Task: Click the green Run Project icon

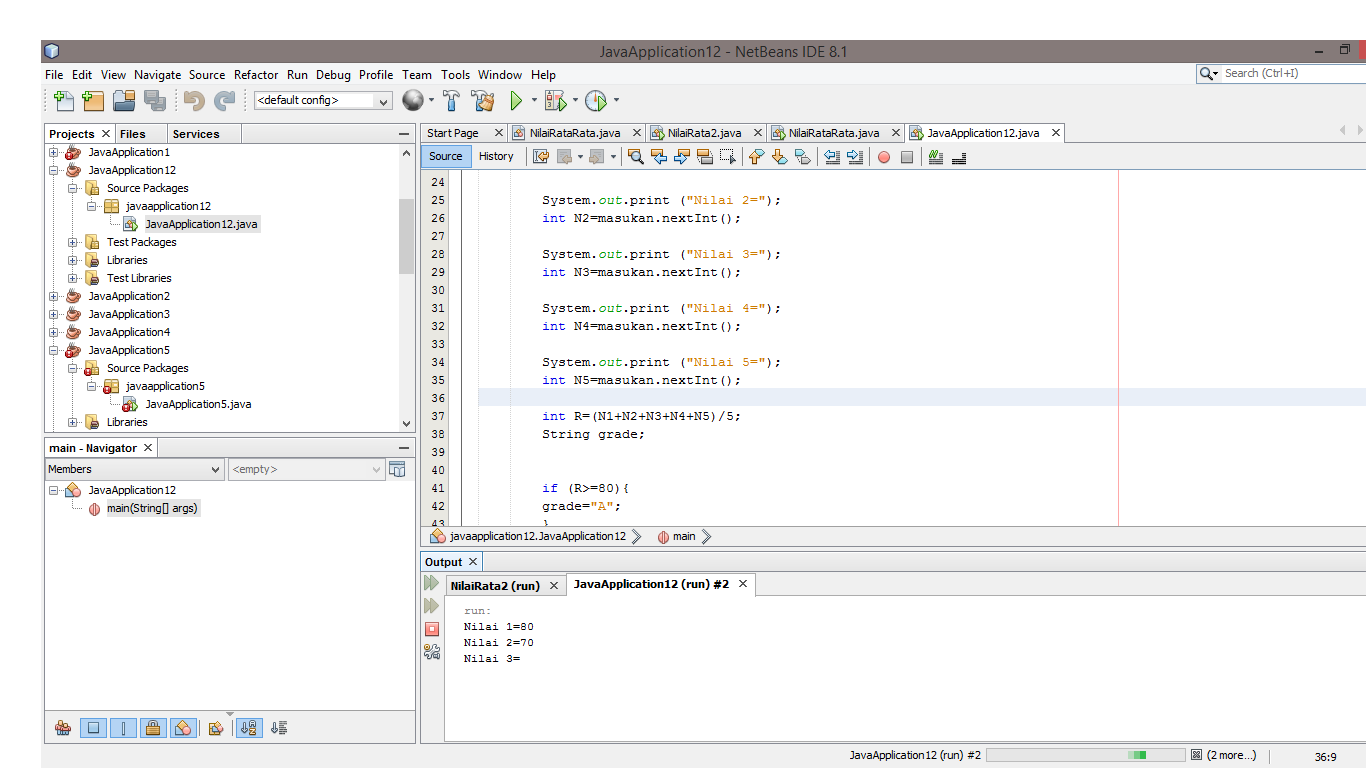Action: pyautogui.click(x=516, y=100)
